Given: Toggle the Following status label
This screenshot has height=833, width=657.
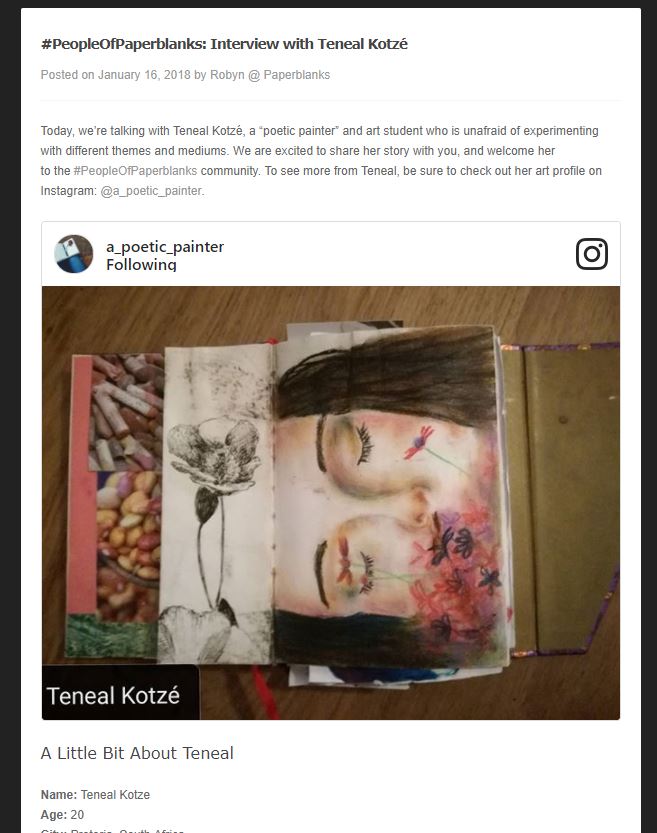Looking at the screenshot, I should [x=141, y=265].
